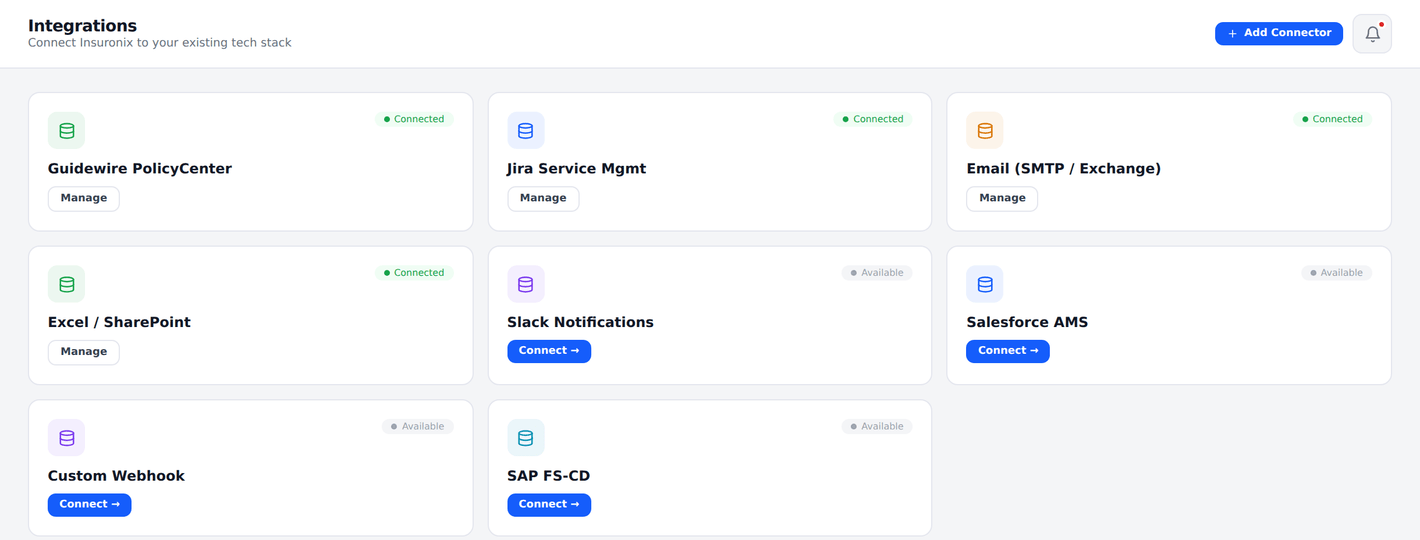
Task: Connect Salesforce AMS
Action: (x=1008, y=351)
